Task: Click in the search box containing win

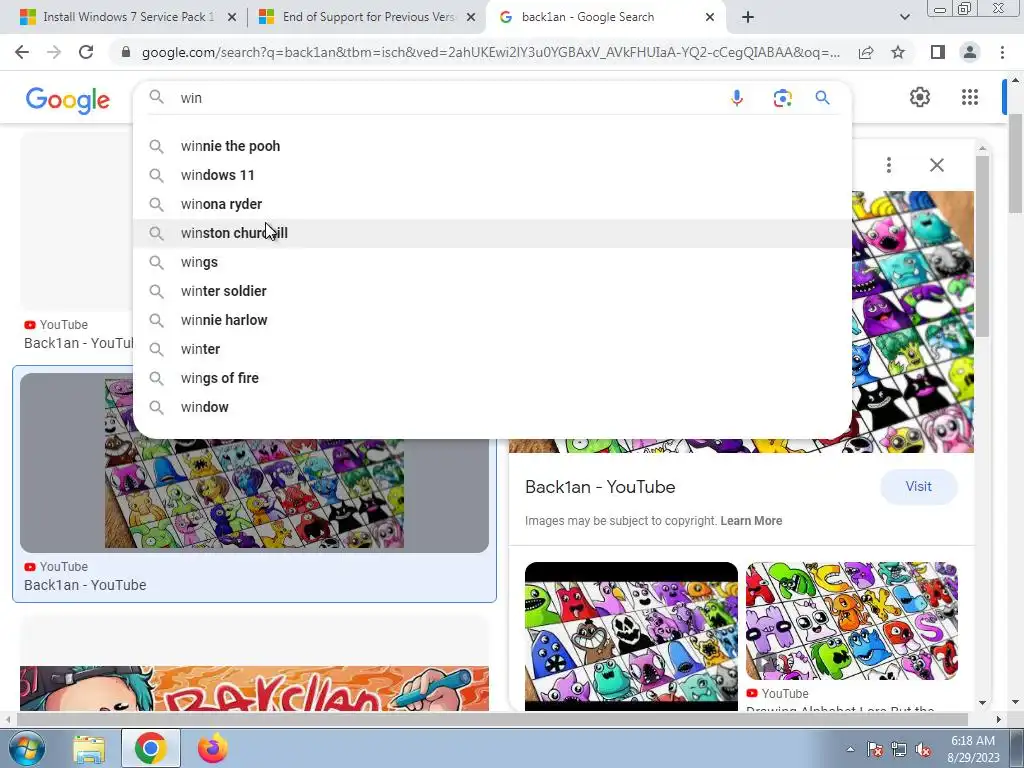Action: 444,98
